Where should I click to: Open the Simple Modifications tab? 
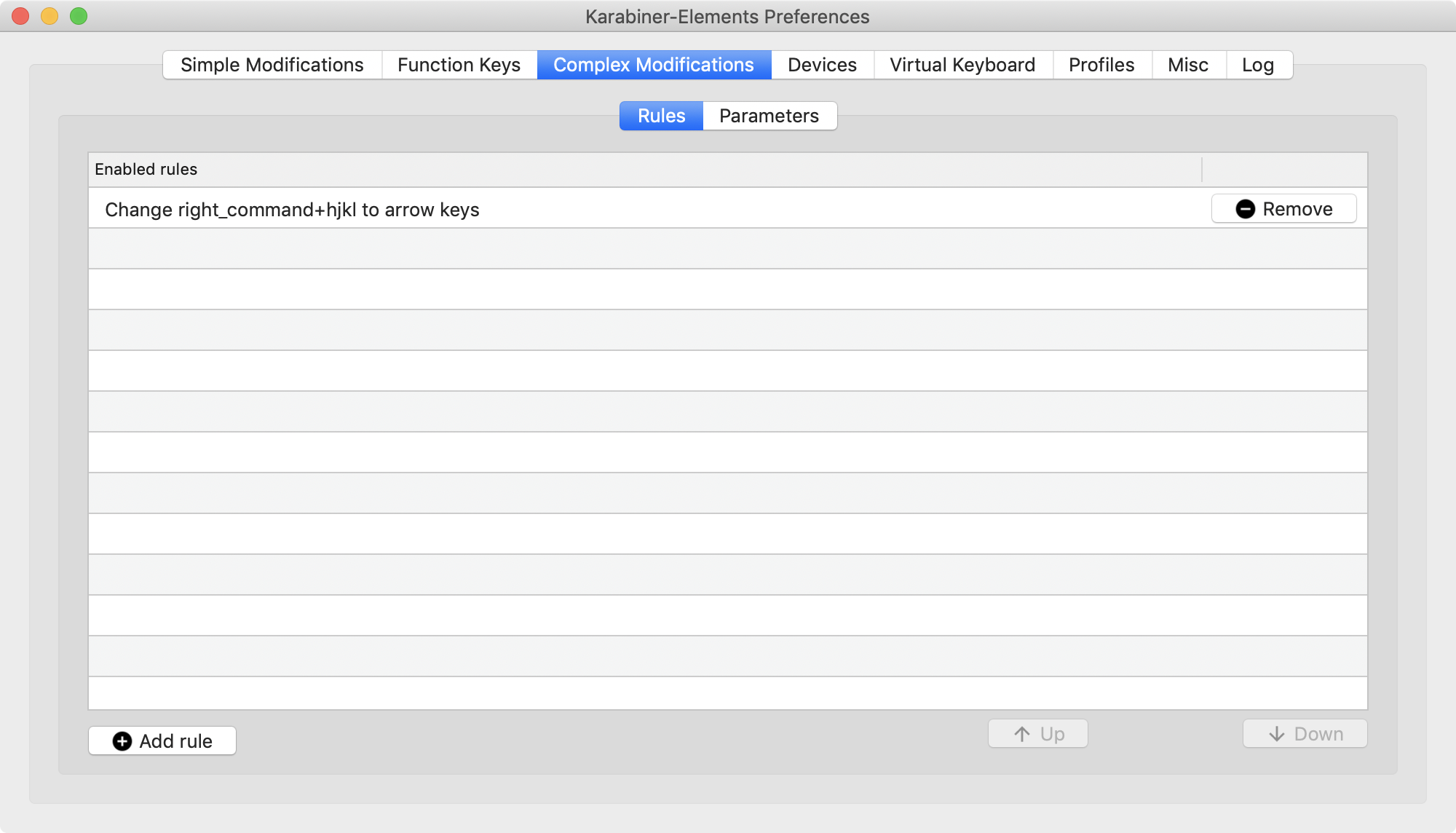(272, 65)
